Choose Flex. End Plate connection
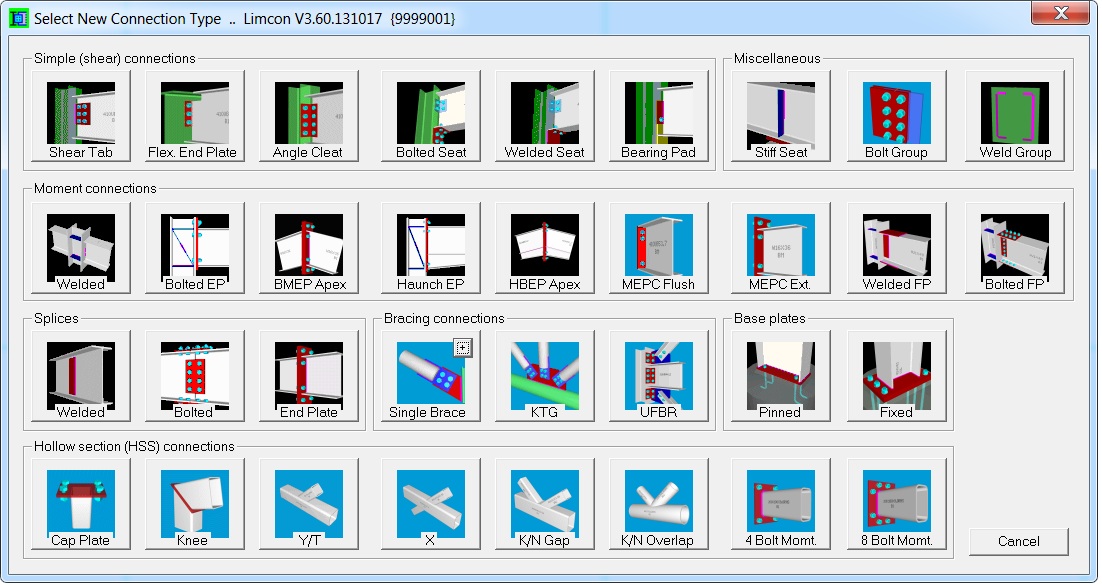 tap(195, 116)
